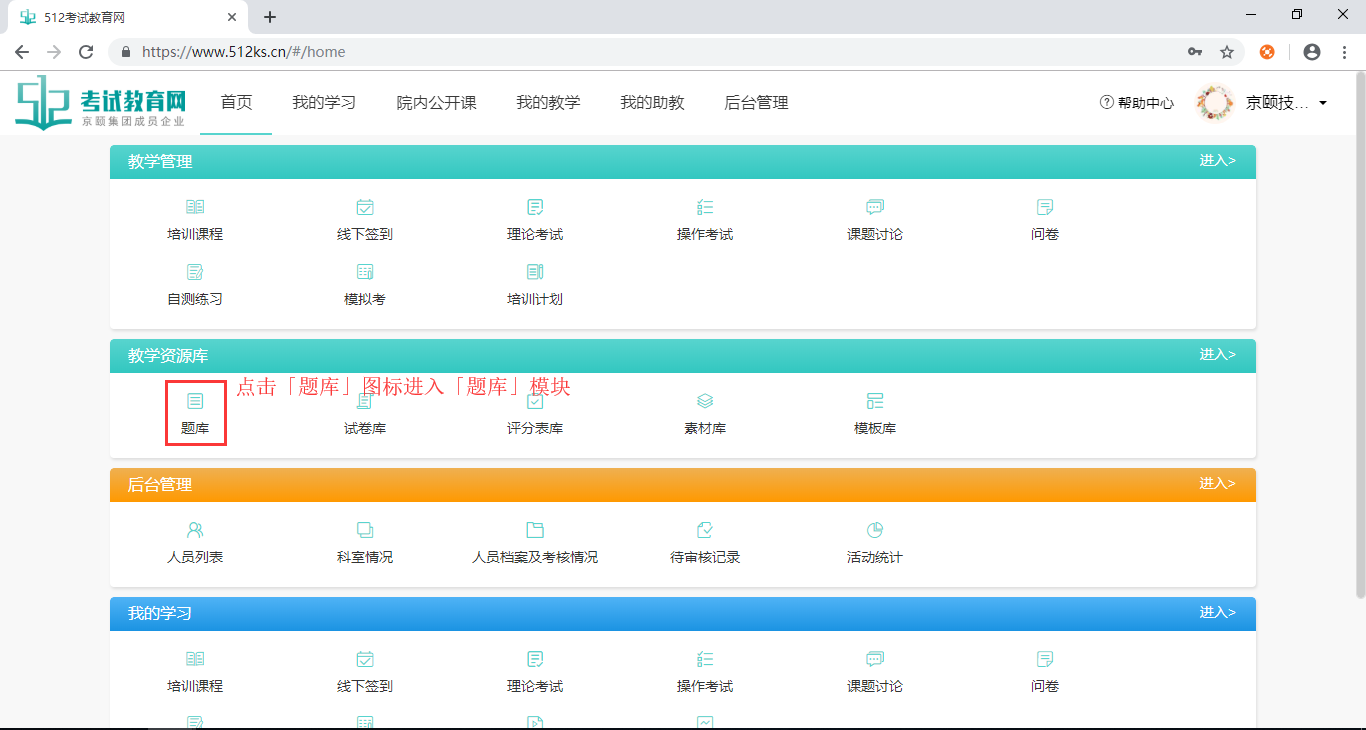Open the 题库 (question bank) module
The height and width of the screenshot is (730, 1366).
195,412
